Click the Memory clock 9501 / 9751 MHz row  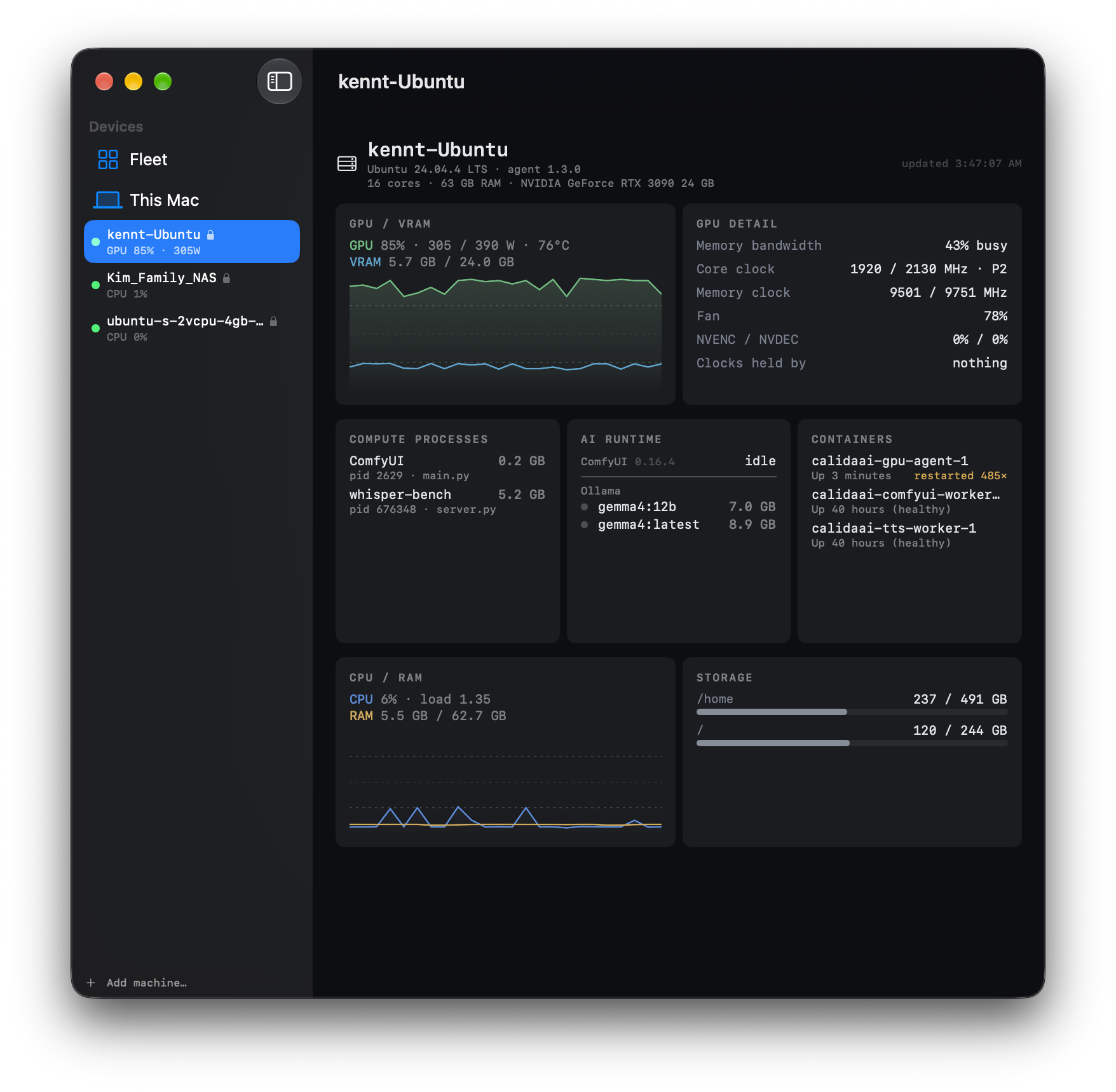coord(852,292)
